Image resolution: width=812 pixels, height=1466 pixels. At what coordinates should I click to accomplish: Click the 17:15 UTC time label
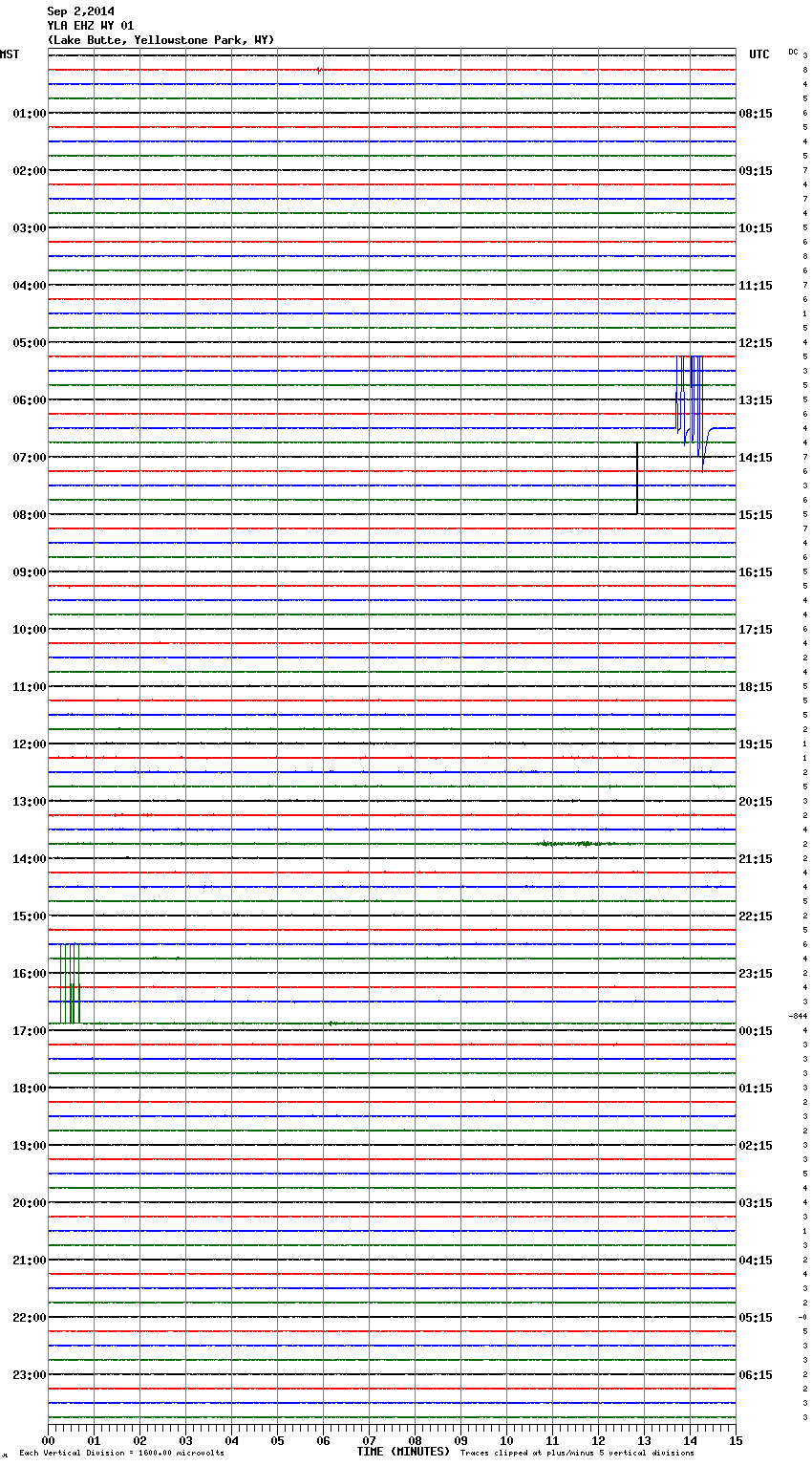coord(756,630)
